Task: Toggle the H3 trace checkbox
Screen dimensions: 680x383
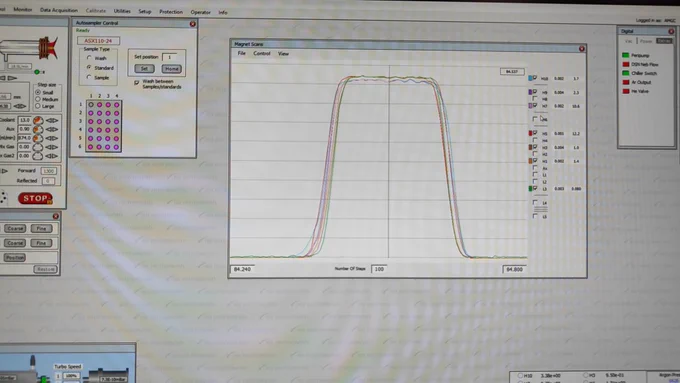Action: 535,147
